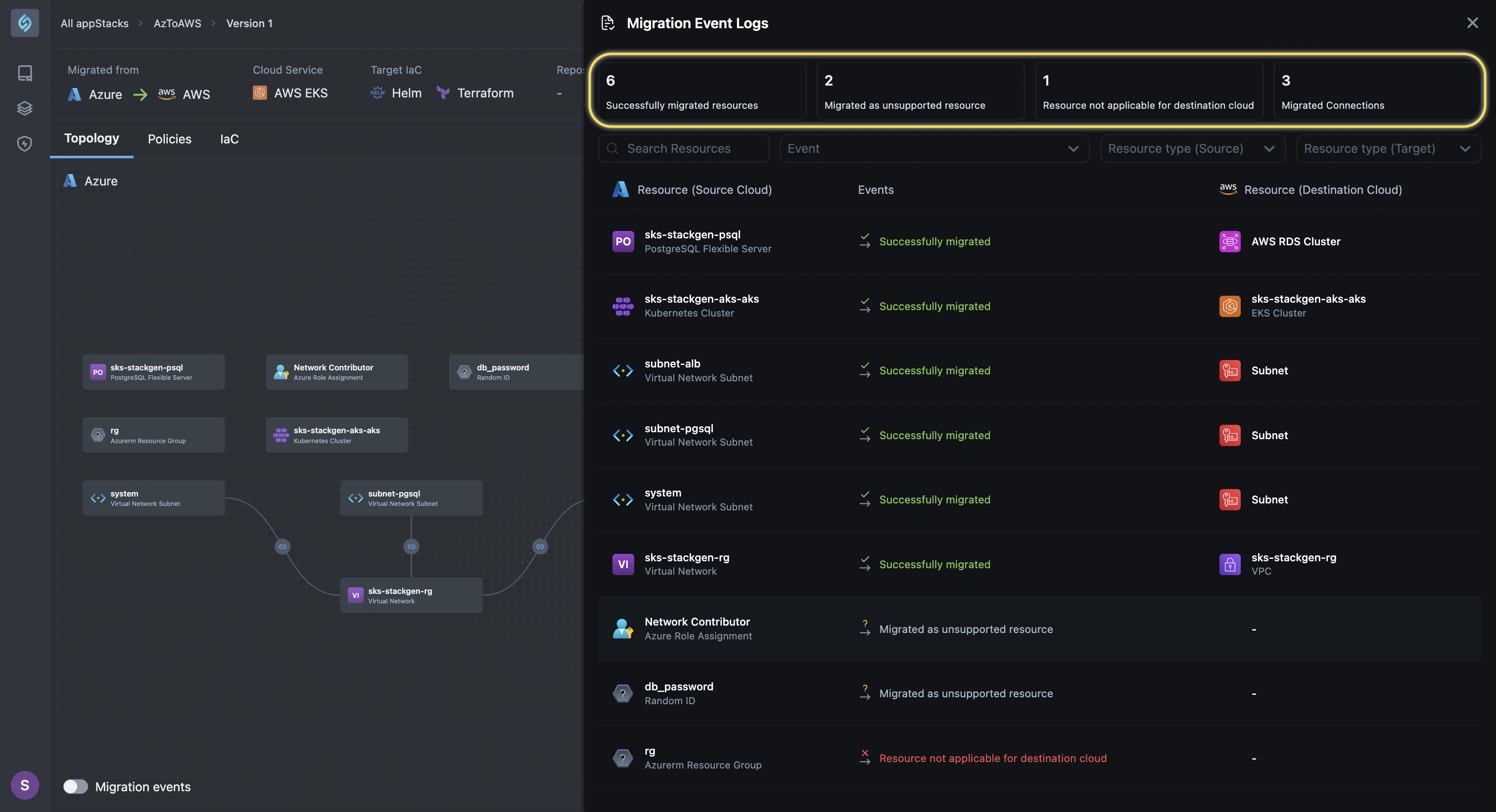This screenshot has width=1496, height=812.
Task: Click the link connector below system node
Action: (282, 547)
